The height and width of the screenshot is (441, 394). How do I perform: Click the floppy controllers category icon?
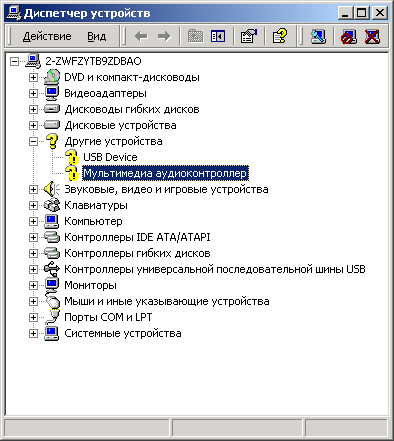[x=52, y=253]
